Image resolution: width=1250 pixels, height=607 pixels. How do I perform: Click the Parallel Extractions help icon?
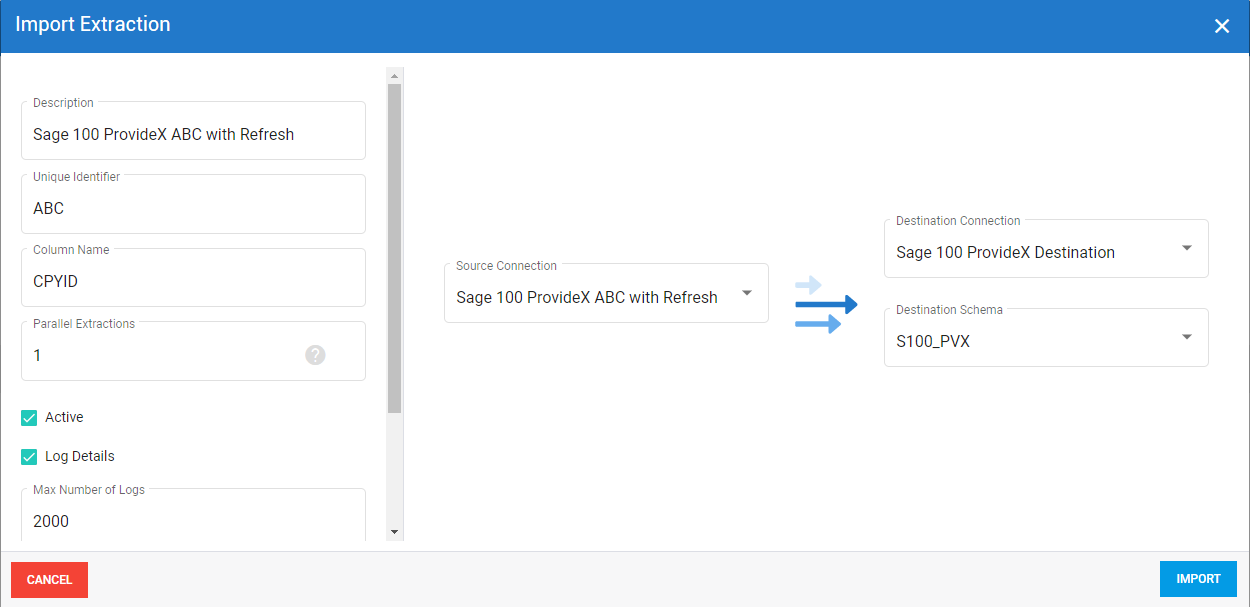[x=315, y=355]
